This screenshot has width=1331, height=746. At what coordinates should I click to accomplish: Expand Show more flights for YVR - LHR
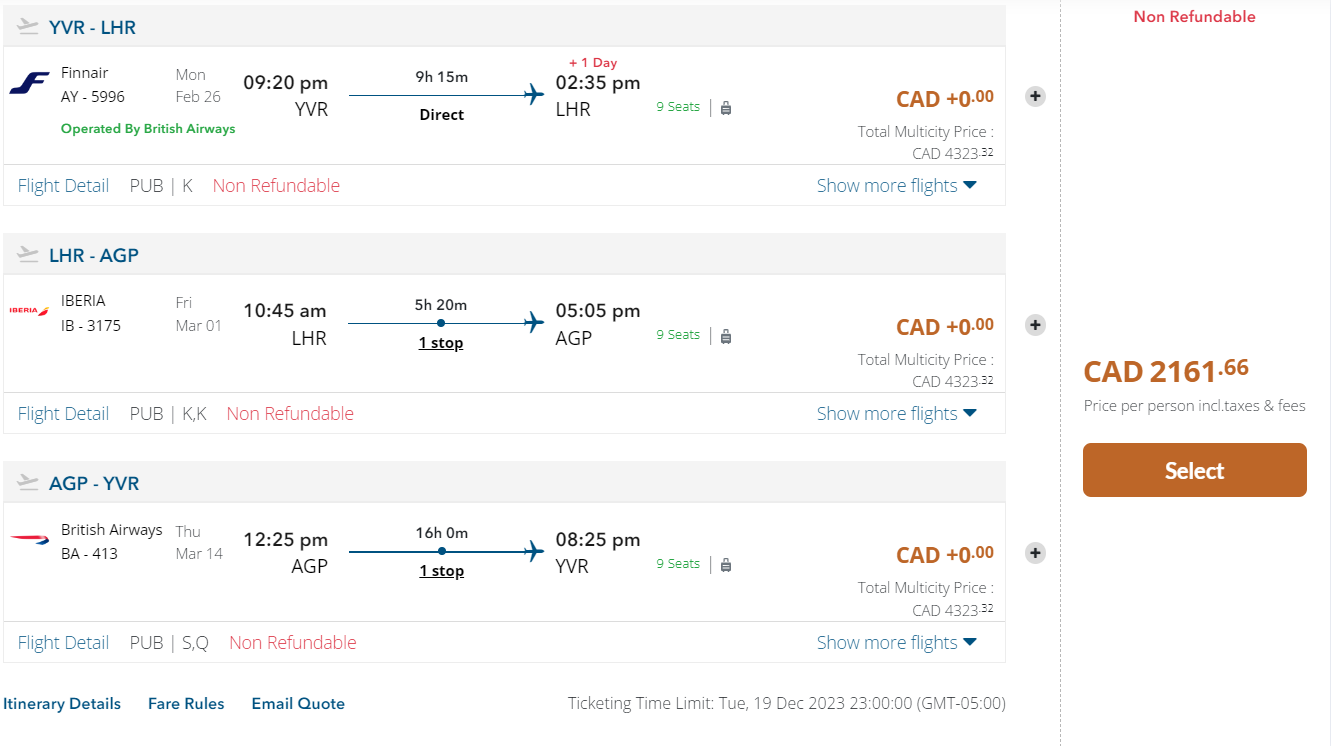point(896,186)
